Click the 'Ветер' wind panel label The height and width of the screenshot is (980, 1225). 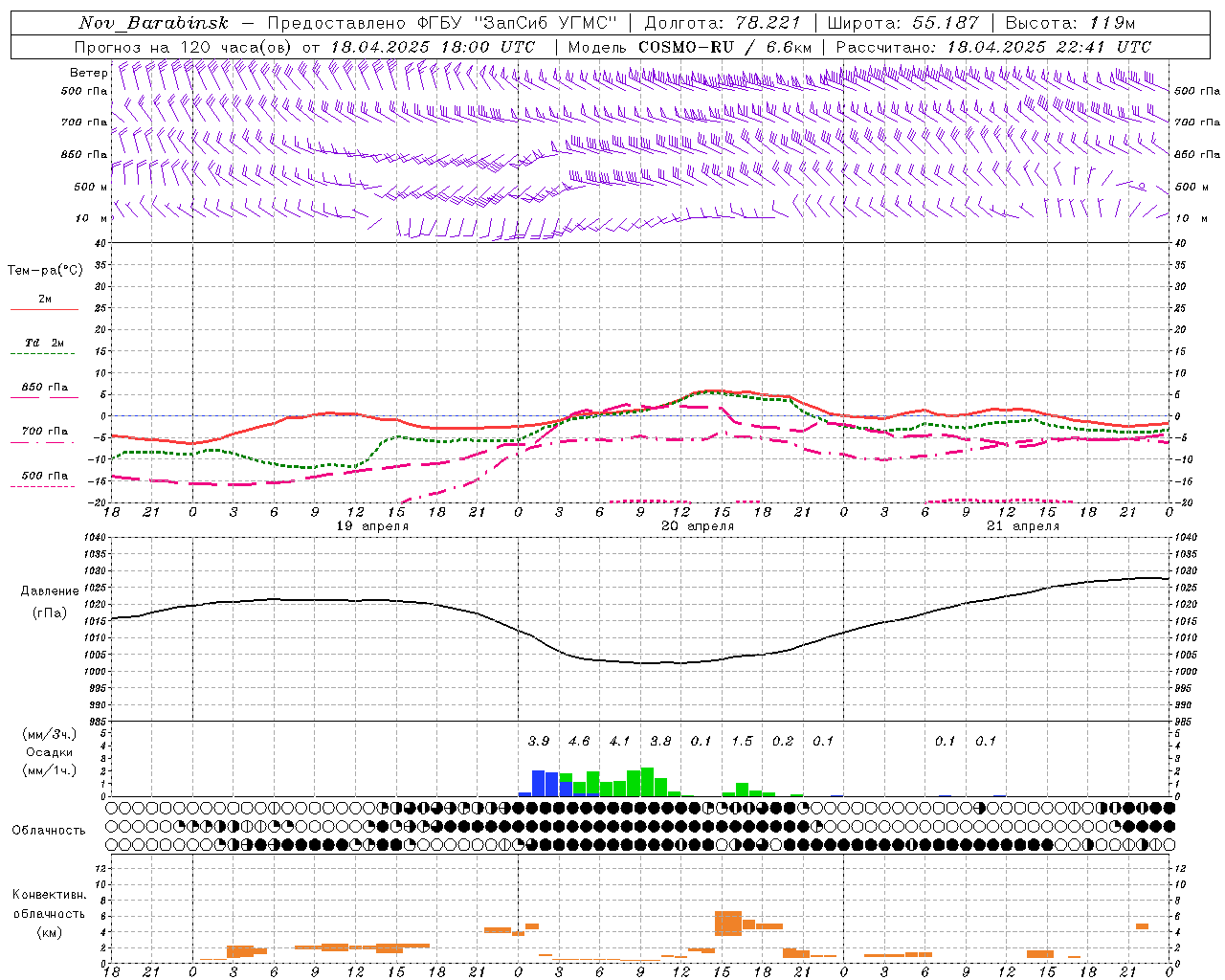point(88,73)
